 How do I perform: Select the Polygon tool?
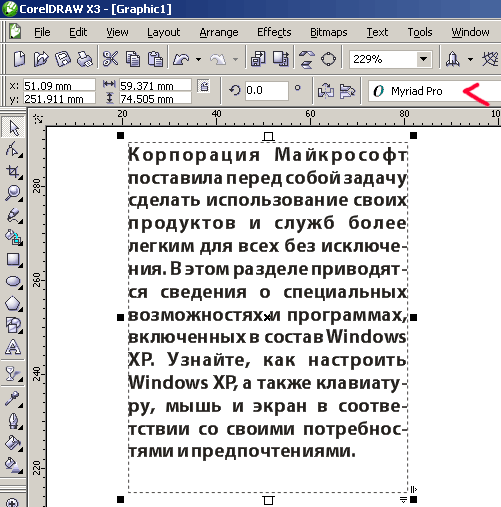(x=13, y=303)
